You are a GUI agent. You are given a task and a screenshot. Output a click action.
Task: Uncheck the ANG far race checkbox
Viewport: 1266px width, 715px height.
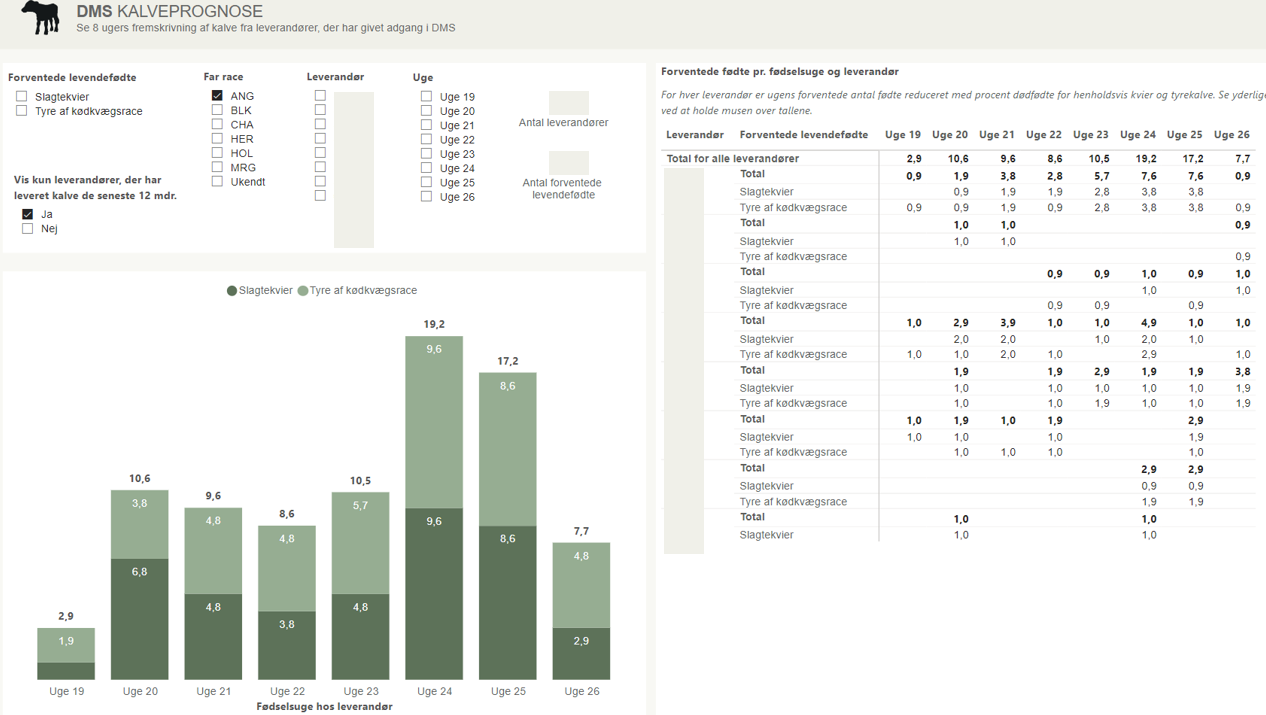click(x=217, y=96)
